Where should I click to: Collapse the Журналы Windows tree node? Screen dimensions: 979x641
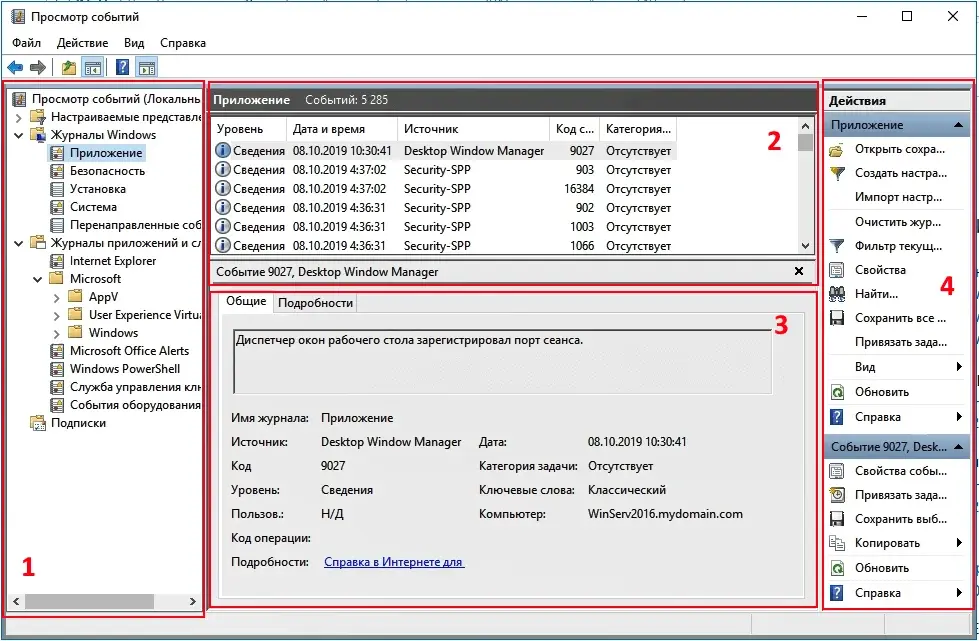click(19, 135)
